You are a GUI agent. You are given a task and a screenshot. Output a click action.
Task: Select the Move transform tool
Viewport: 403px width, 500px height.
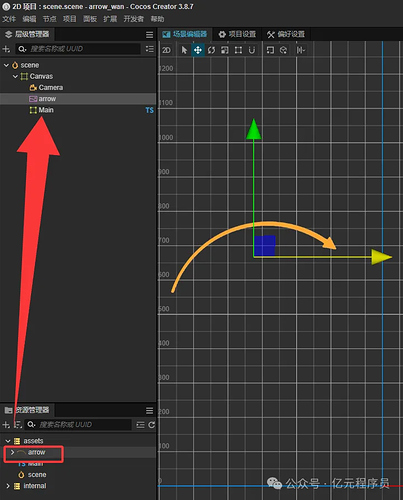pyautogui.click(x=198, y=50)
